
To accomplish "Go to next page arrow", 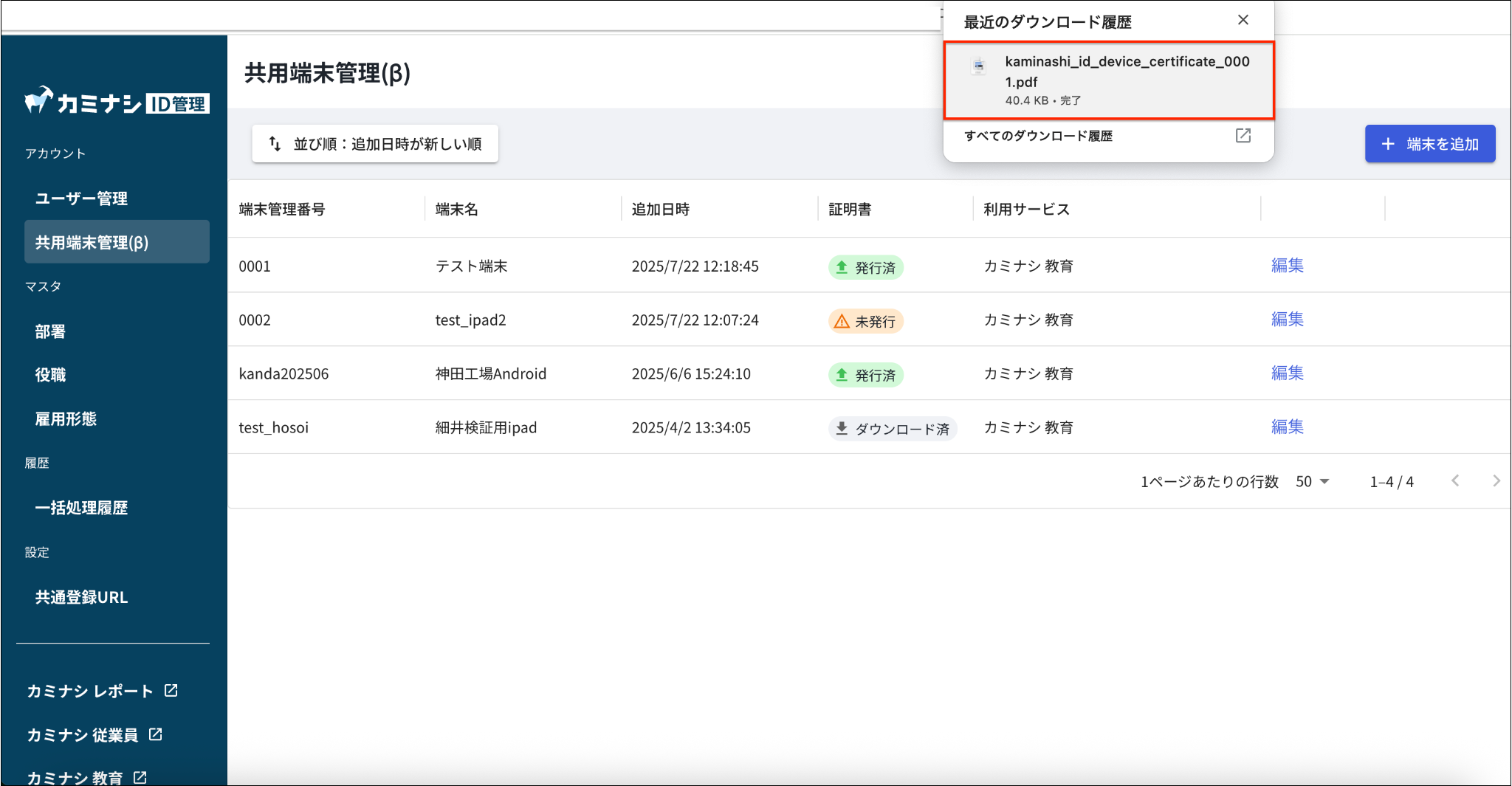I will pyautogui.click(x=1496, y=481).
